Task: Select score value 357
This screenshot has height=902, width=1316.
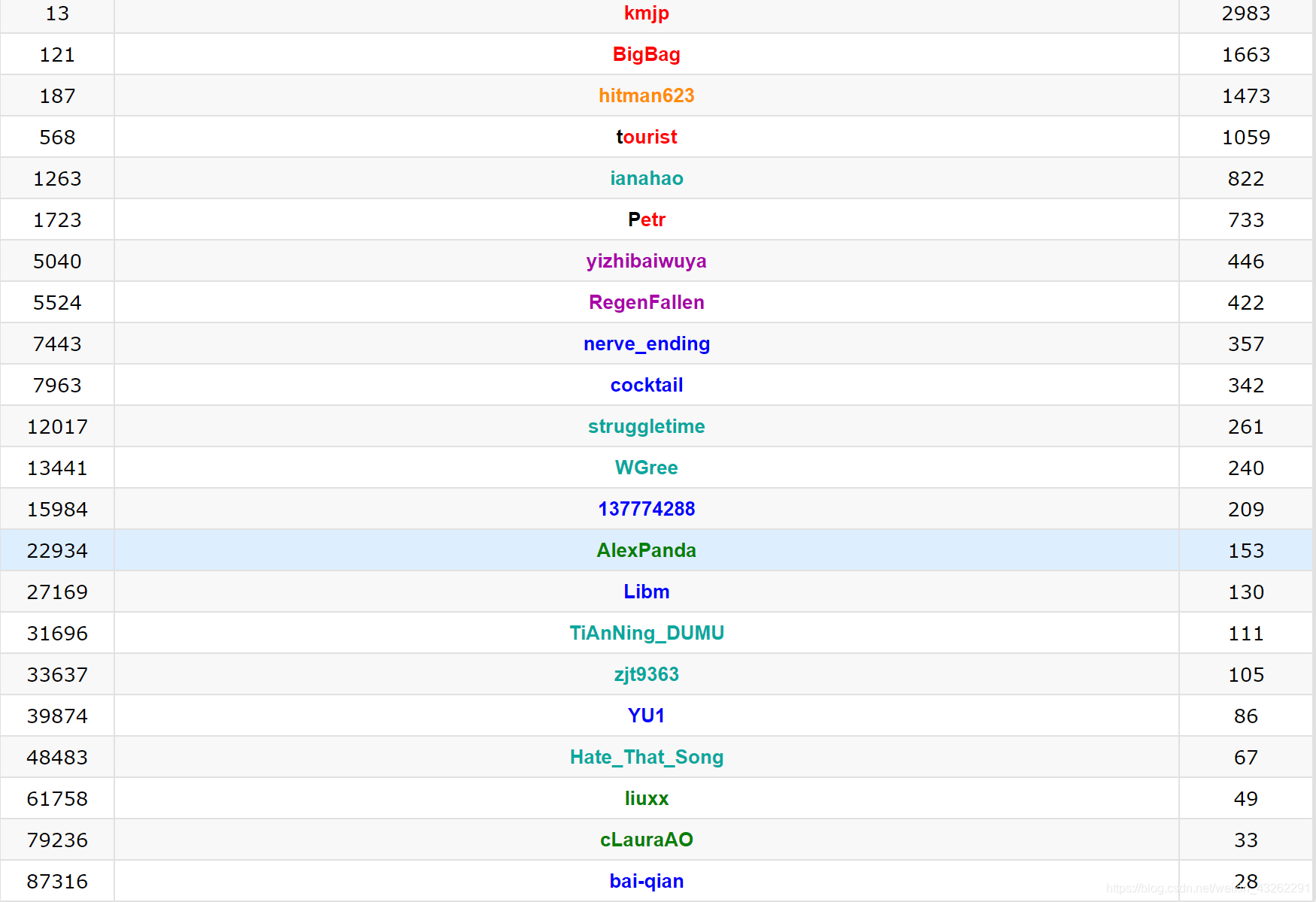Action: click(1245, 344)
